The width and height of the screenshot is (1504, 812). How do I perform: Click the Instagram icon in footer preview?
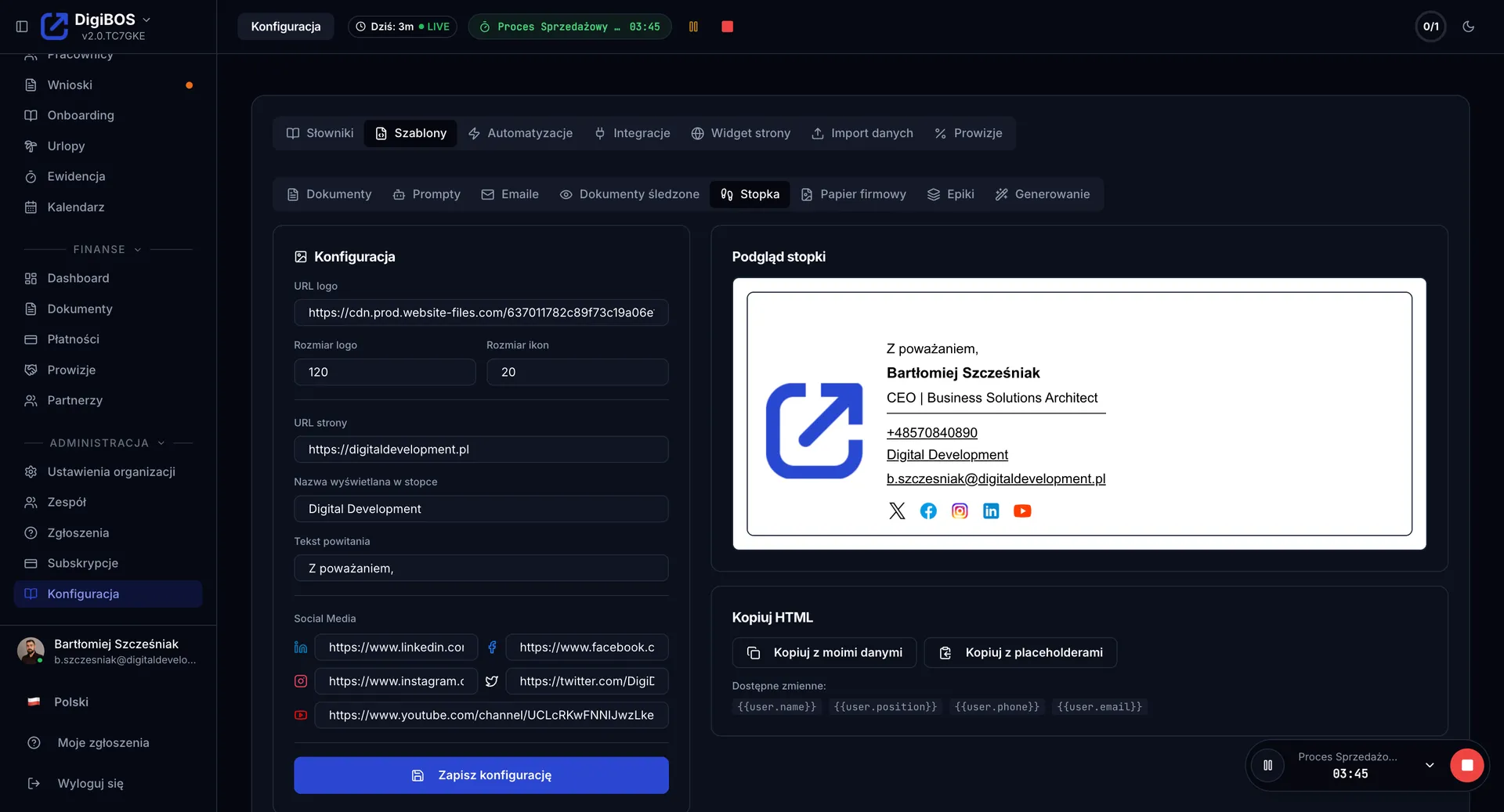[960, 511]
